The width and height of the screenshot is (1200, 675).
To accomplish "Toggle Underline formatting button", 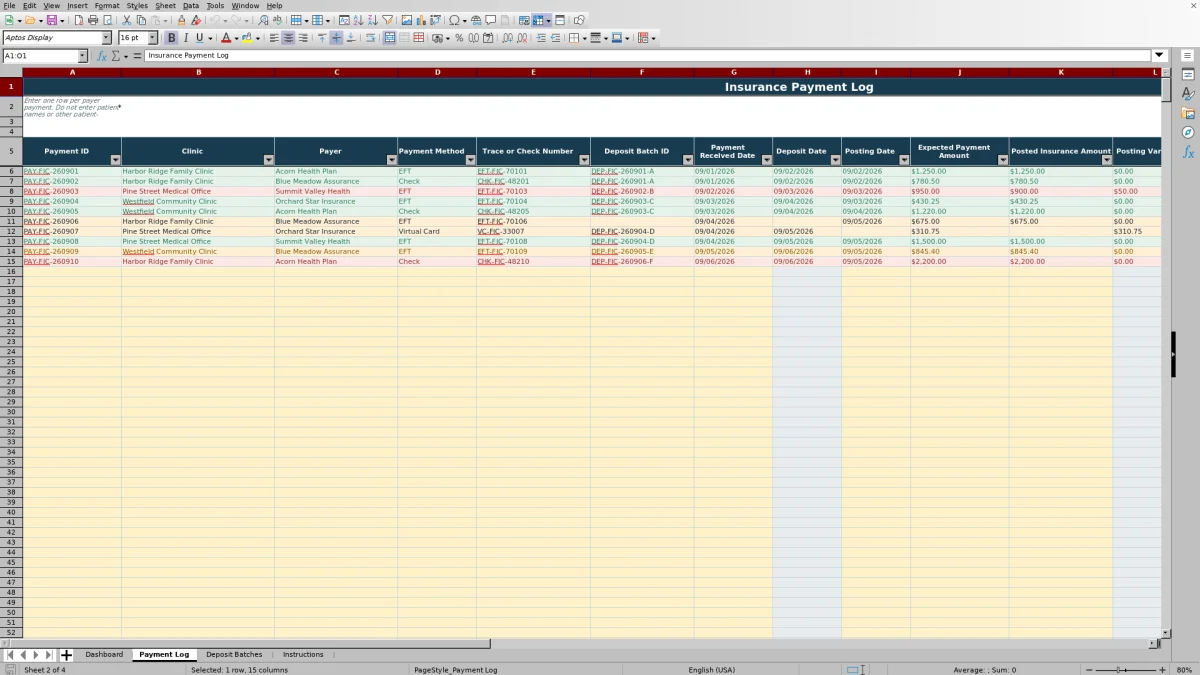I will click(x=199, y=38).
